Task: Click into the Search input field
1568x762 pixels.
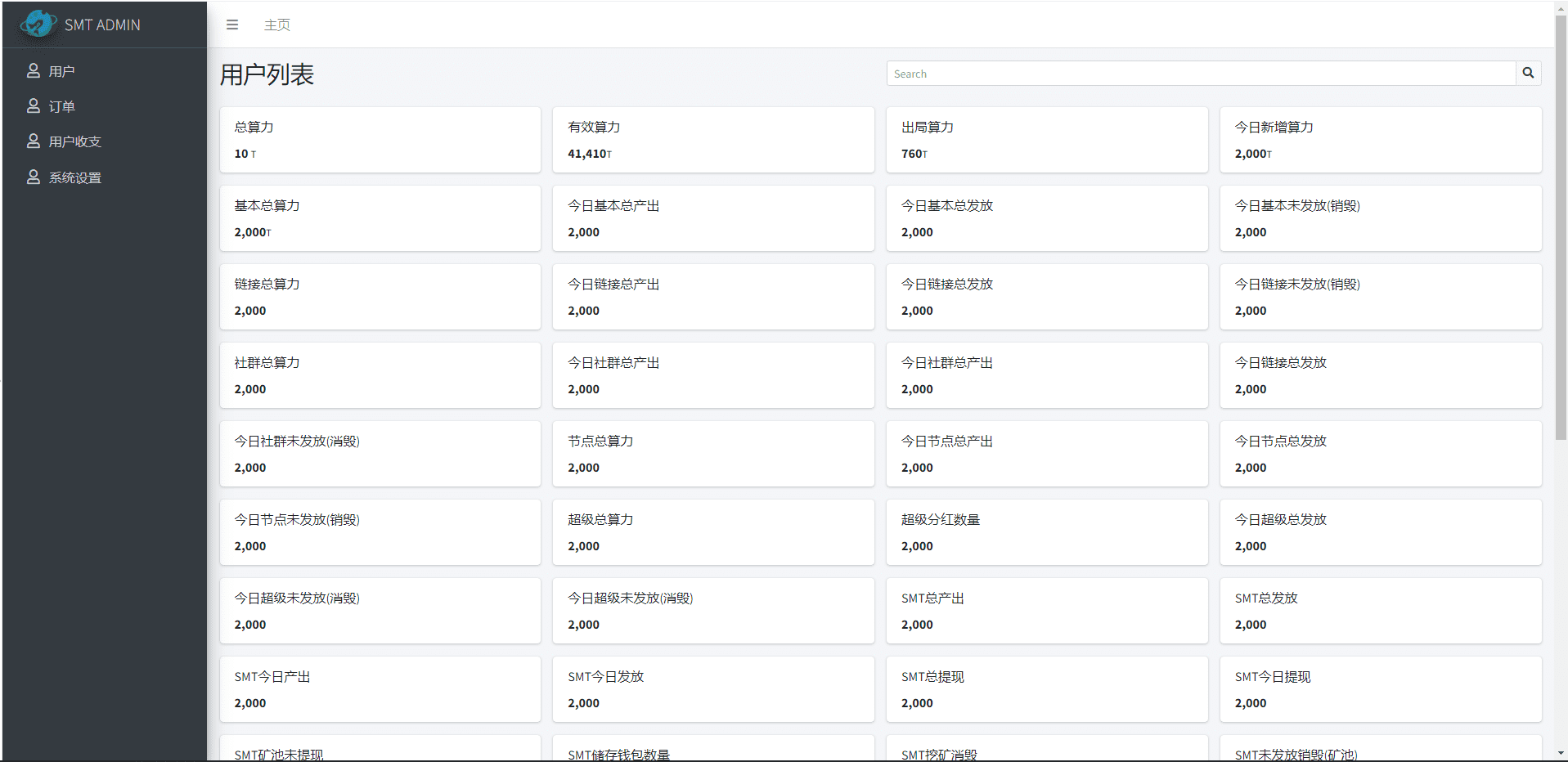Action: click(1200, 74)
